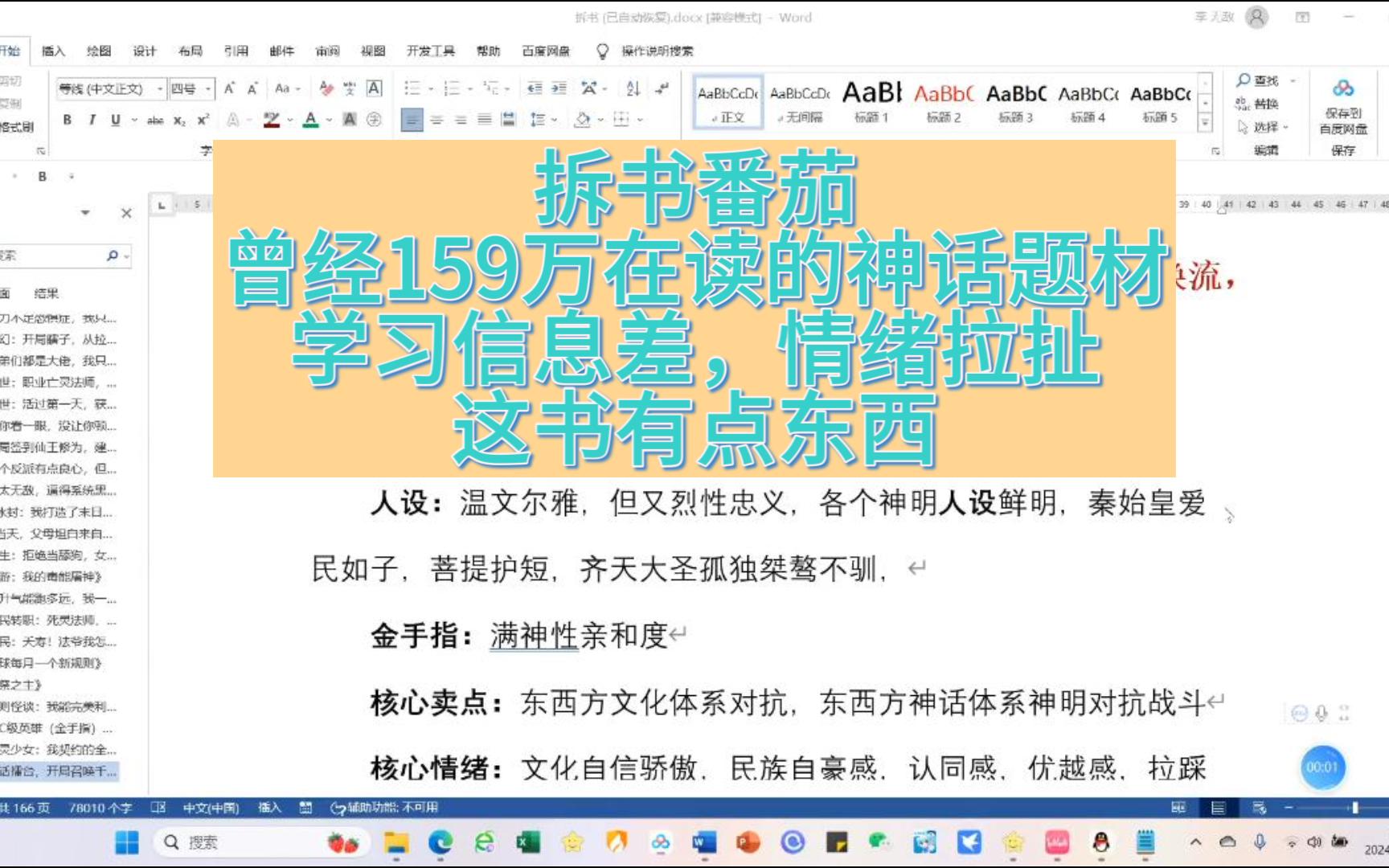Toggle underline formatting
1389x868 pixels.
coord(116,120)
